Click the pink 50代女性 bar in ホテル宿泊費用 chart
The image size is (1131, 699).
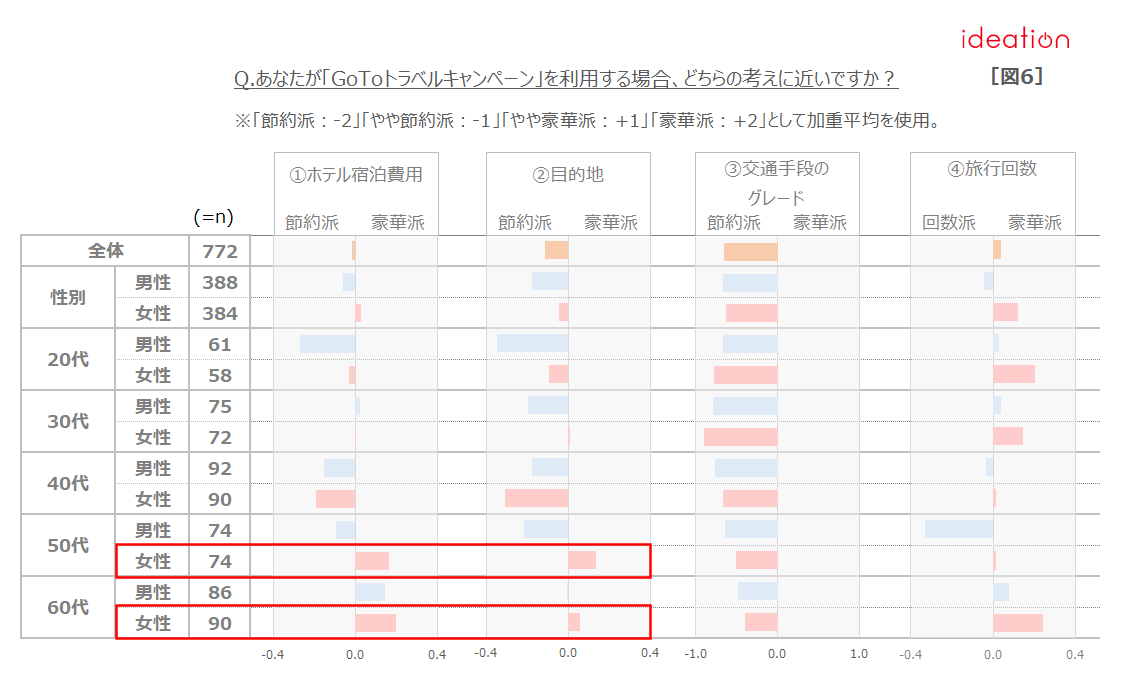click(x=371, y=560)
